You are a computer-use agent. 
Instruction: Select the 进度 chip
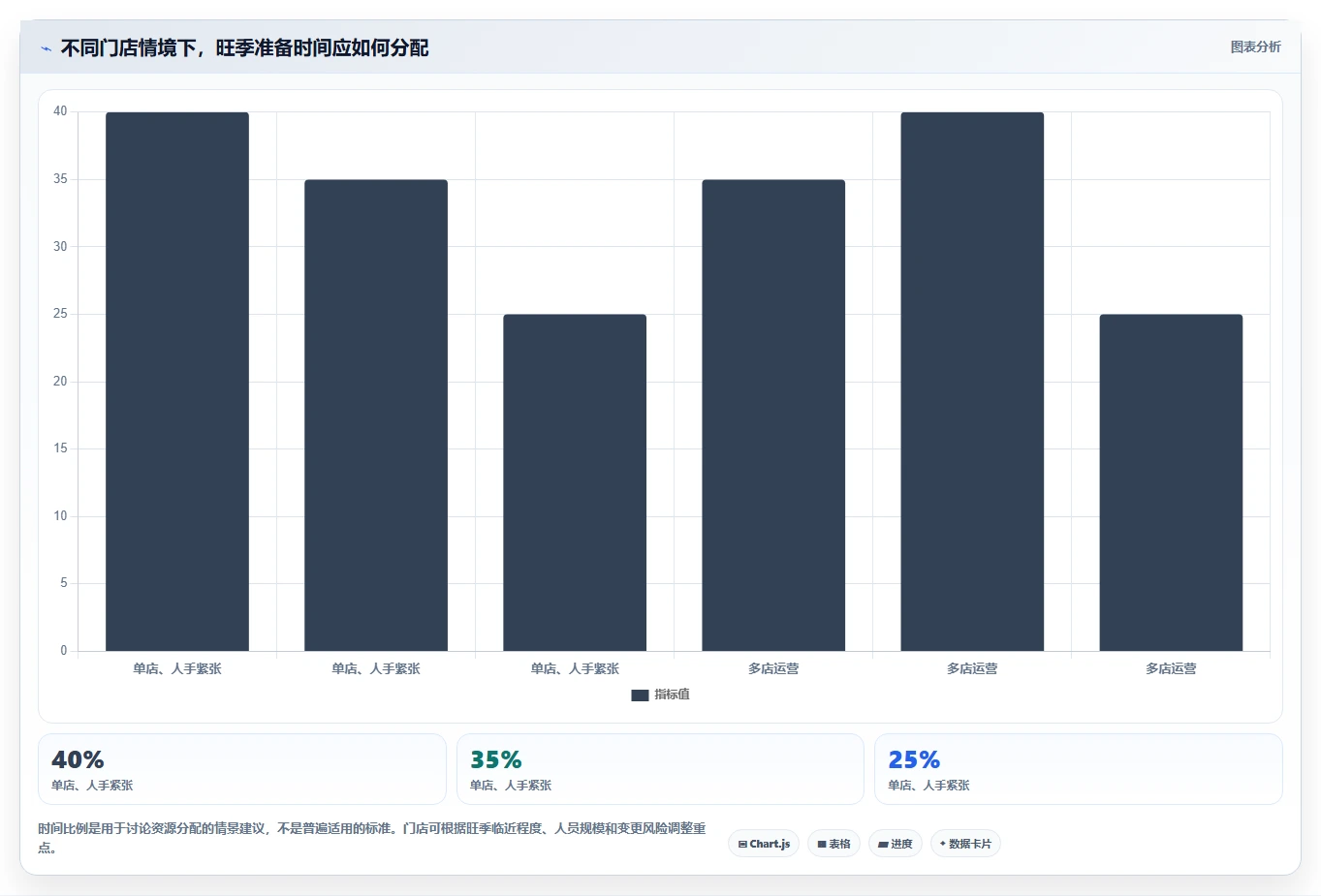[x=896, y=844]
